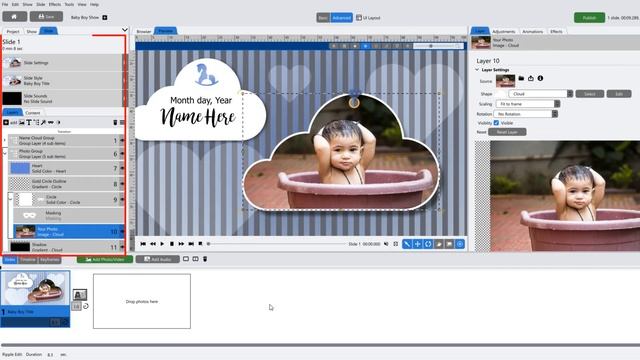Click the Add Photo/Video button
Screen dimensions: 640x360
coord(105,259)
